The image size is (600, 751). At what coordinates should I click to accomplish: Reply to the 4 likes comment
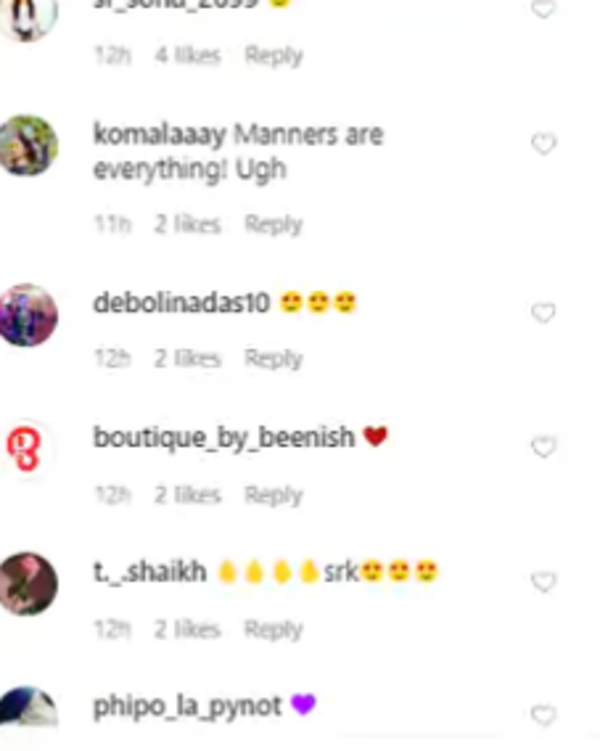pos(274,56)
